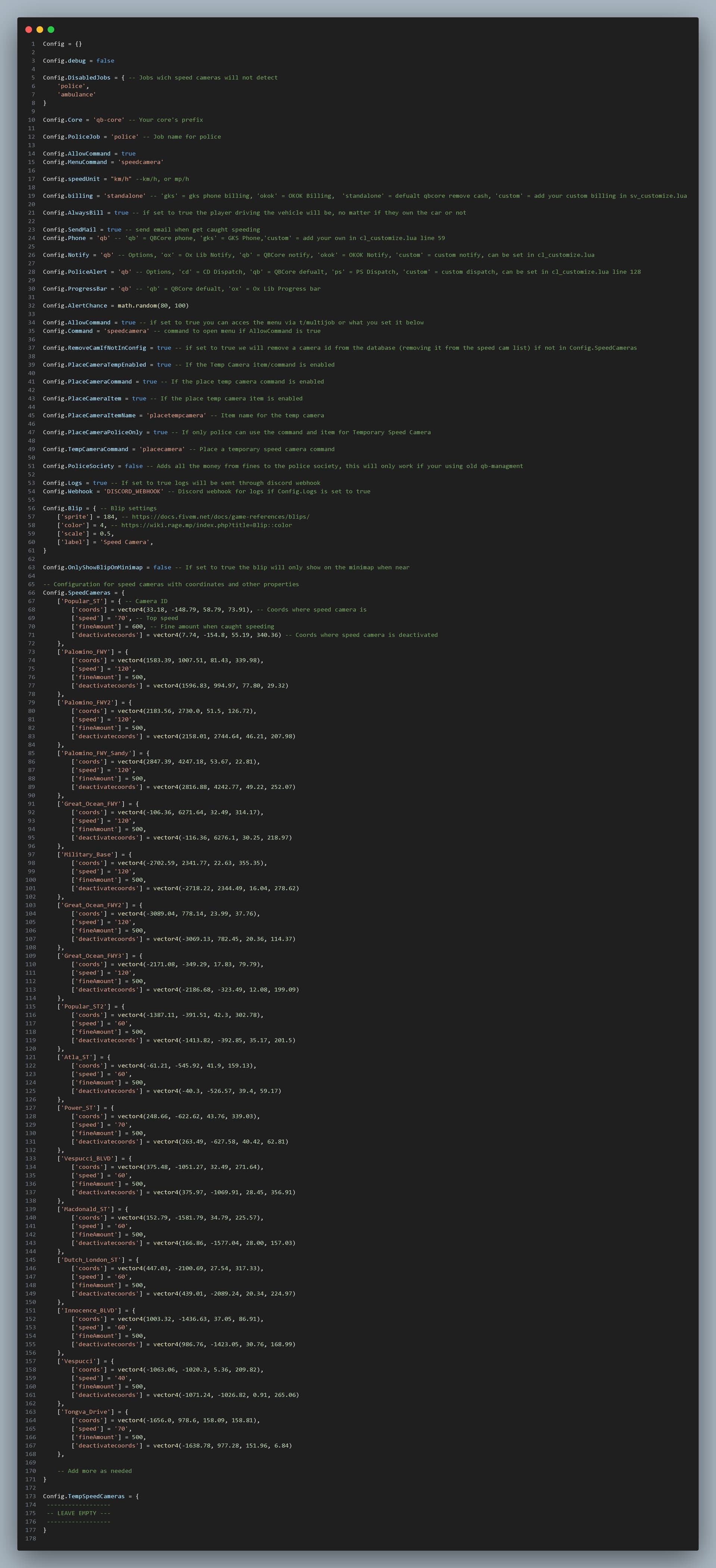Select the 'Speed Camera' label string
The image size is (716, 1568).
[125, 542]
